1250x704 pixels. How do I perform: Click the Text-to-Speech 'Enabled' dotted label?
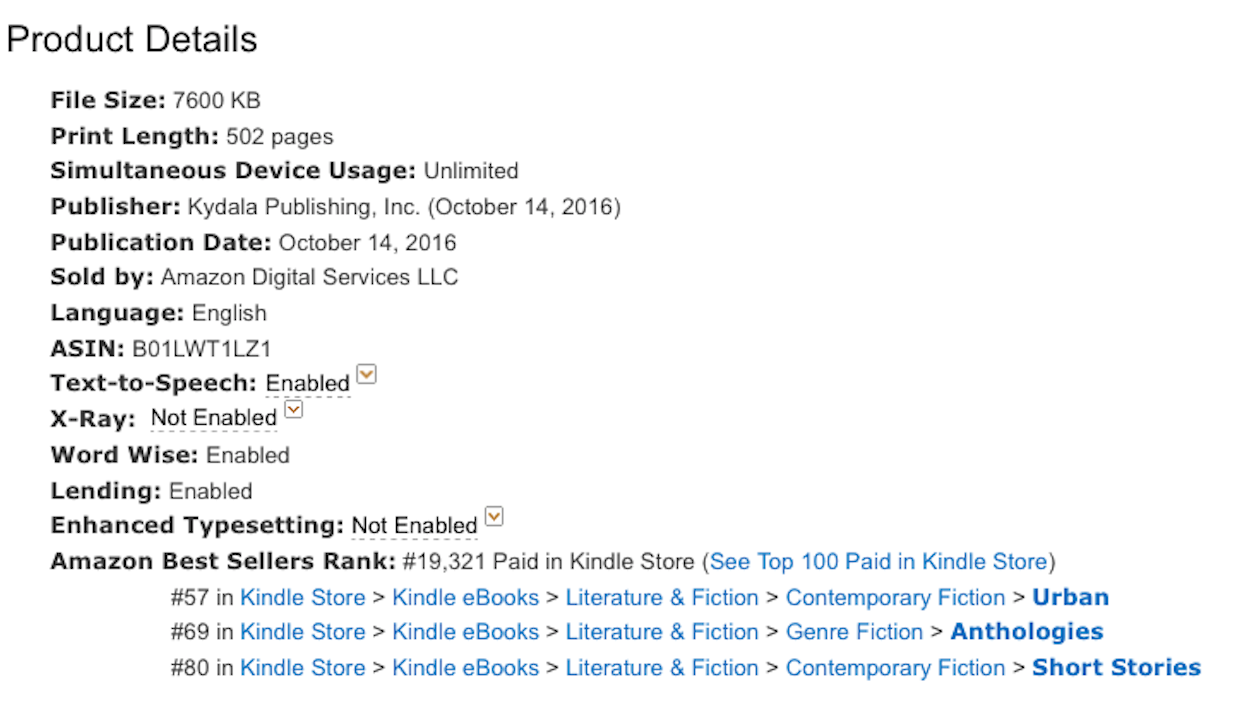pos(308,384)
